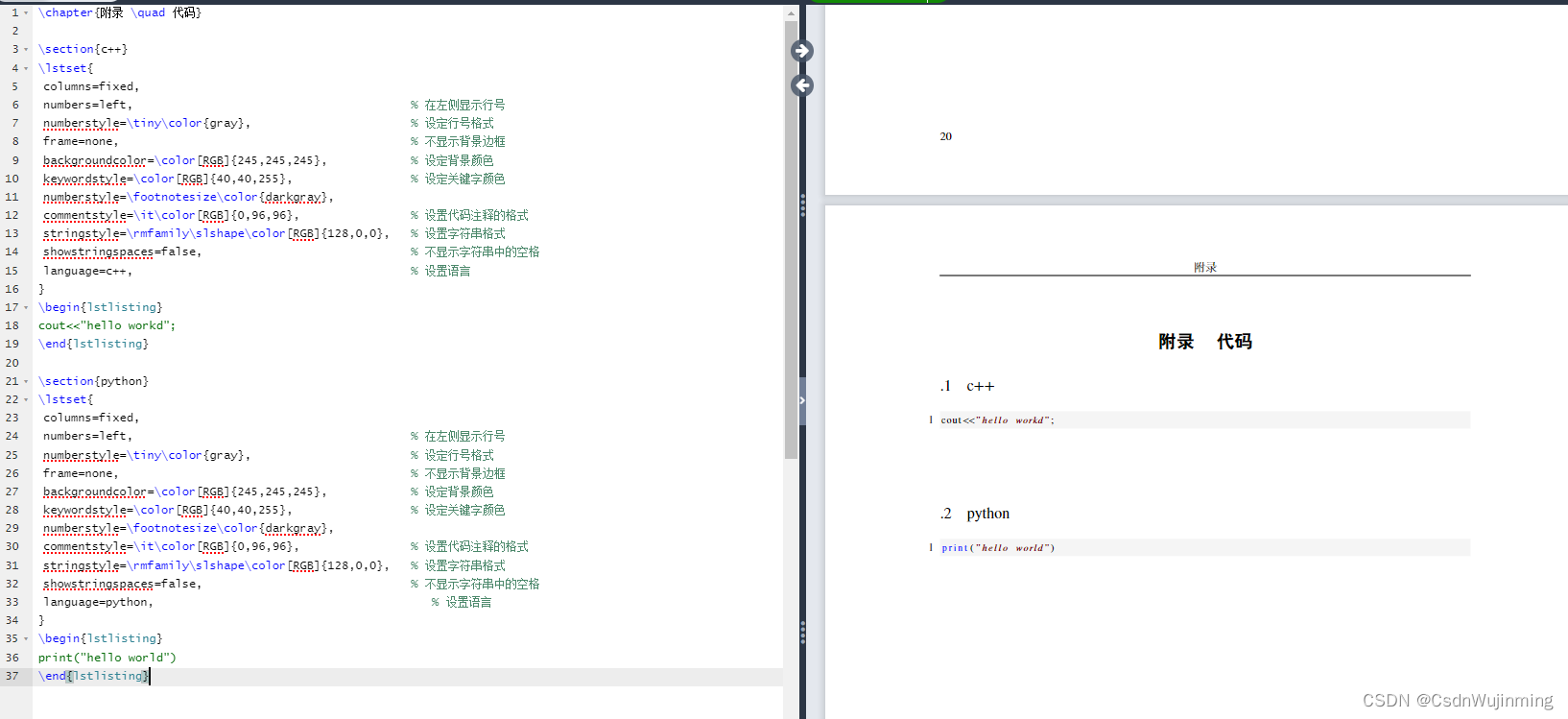Collapse the \chapter fold at line 1

pyautogui.click(x=26, y=12)
